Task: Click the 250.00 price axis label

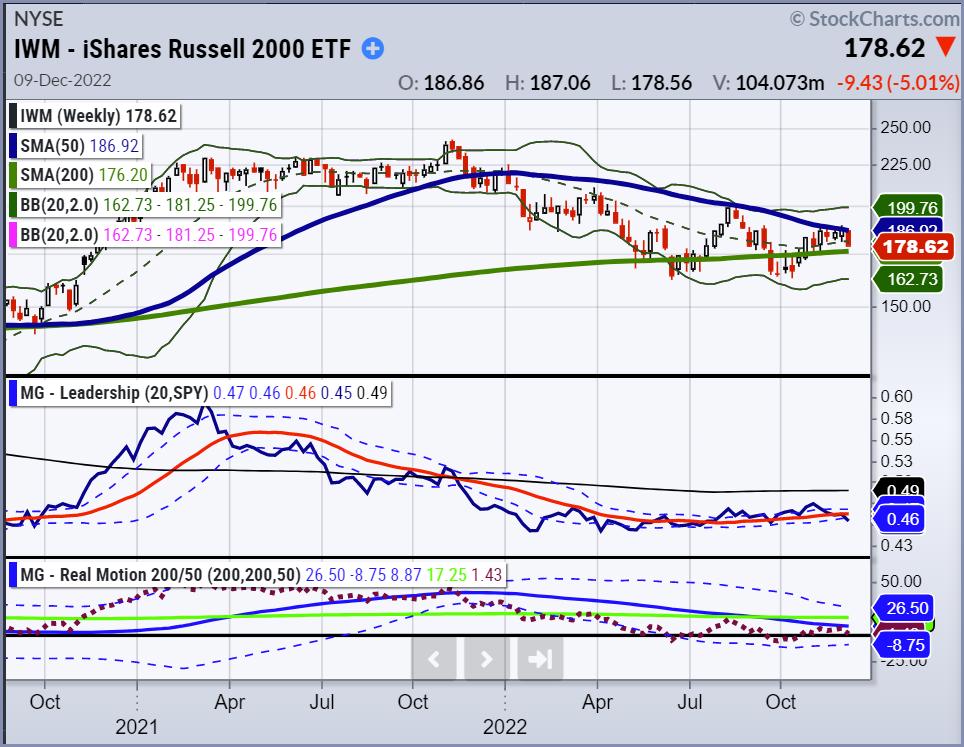Action: point(905,128)
